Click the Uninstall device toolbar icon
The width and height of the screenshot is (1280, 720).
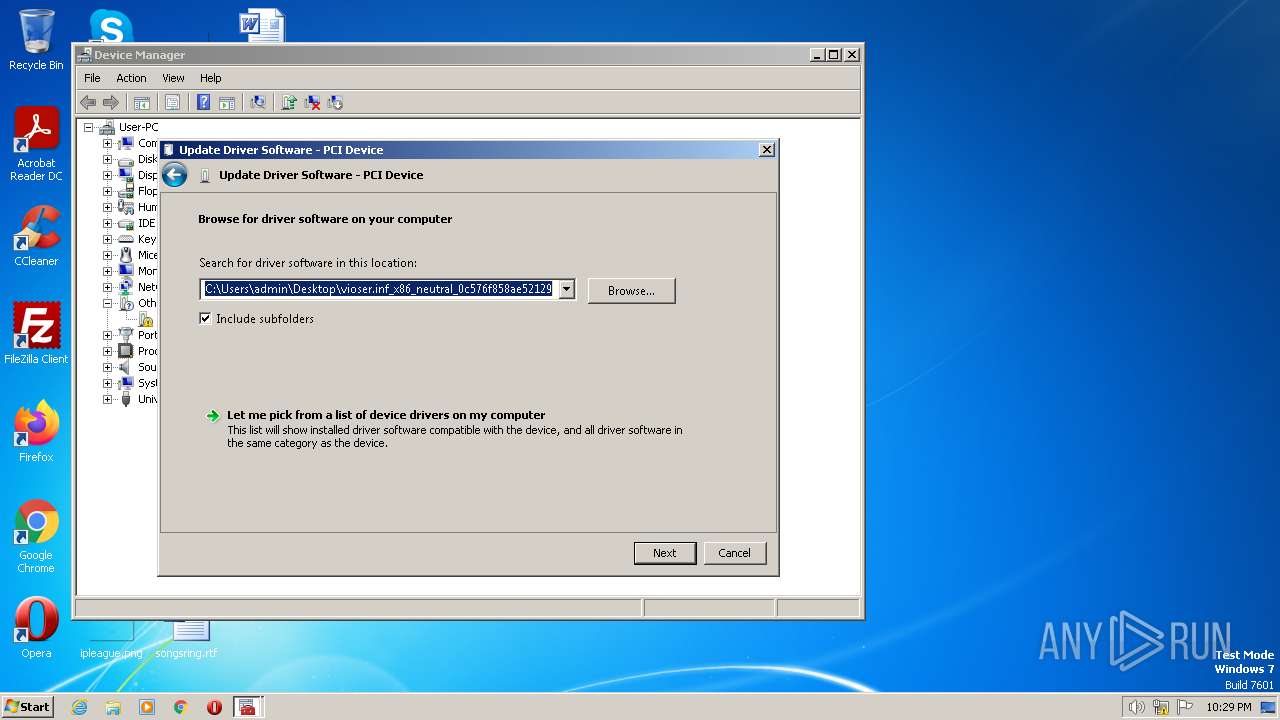(x=312, y=102)
